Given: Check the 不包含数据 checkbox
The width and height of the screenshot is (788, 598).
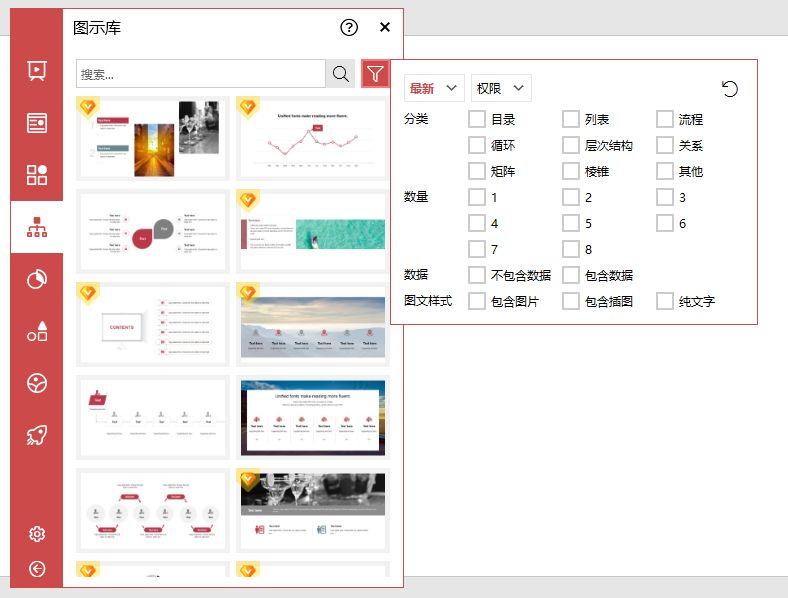Looking at the screenshot, I should (x=476, y=275).
